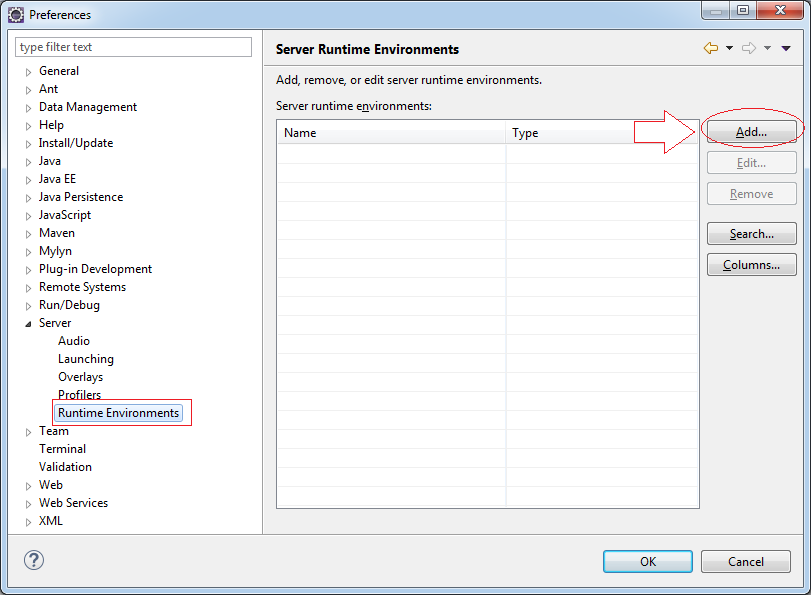Select the Web Services category label
This screenshot has height=595, width=811.
point(73,503)
